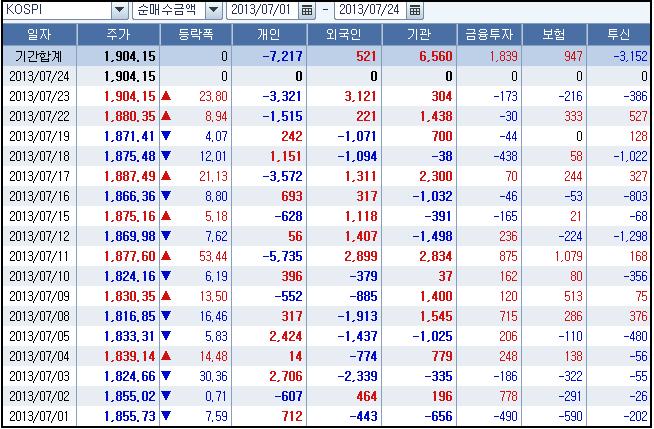The height and width of the screenshot is (429, 654).
Task: Open the start date calendar picker icon
Action: pyautogui.click(x=307, y=10)
